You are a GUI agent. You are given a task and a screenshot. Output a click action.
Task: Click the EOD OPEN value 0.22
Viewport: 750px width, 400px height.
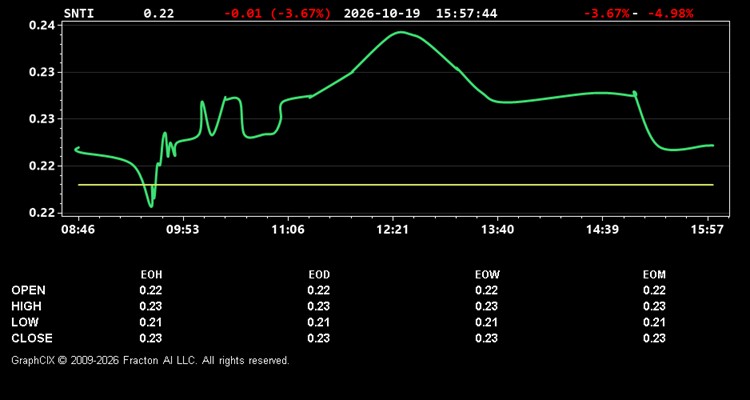pos(319,290)
